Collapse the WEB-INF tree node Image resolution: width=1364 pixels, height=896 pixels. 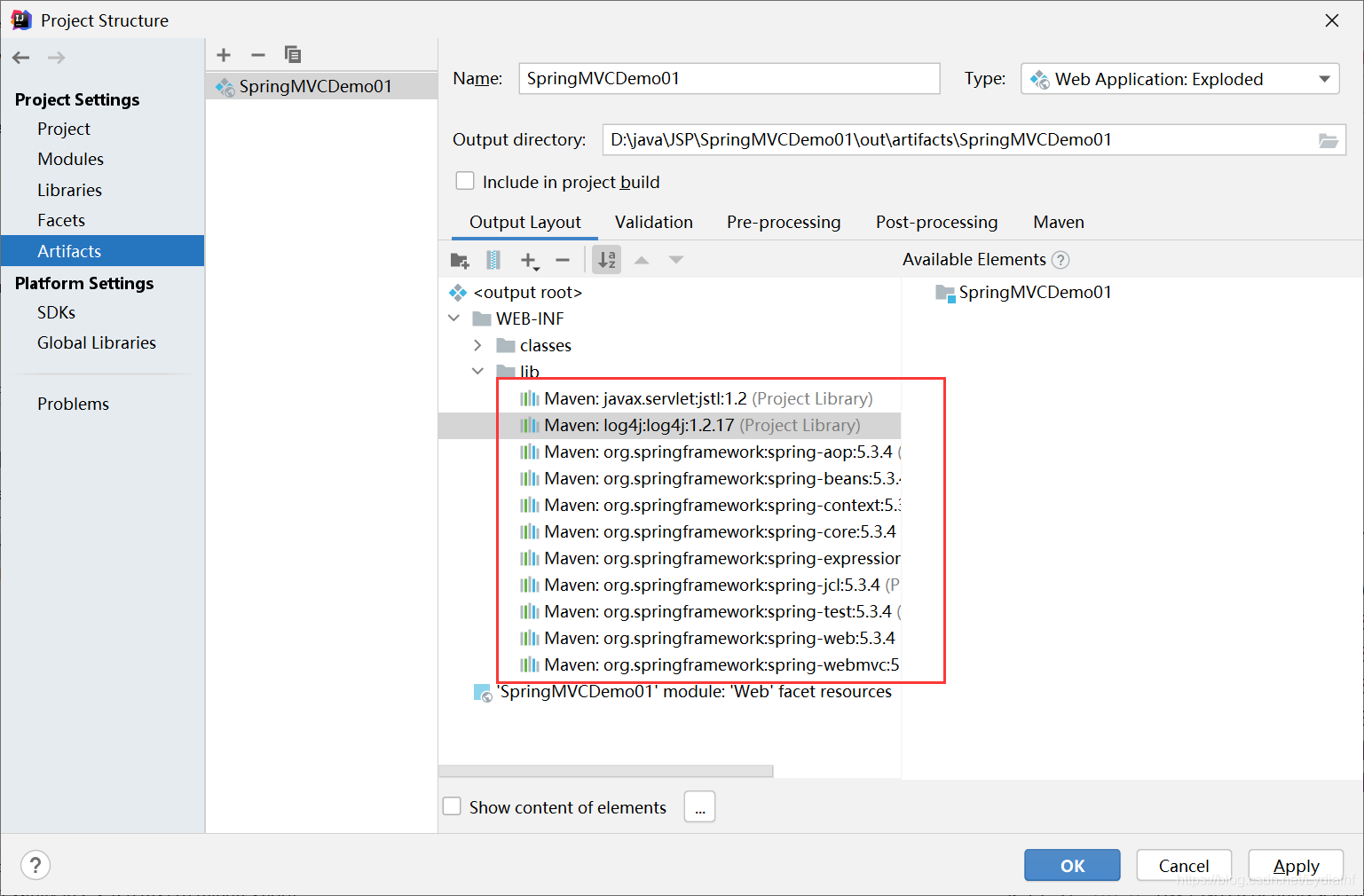pyautogui.click(x=454, y=318)
